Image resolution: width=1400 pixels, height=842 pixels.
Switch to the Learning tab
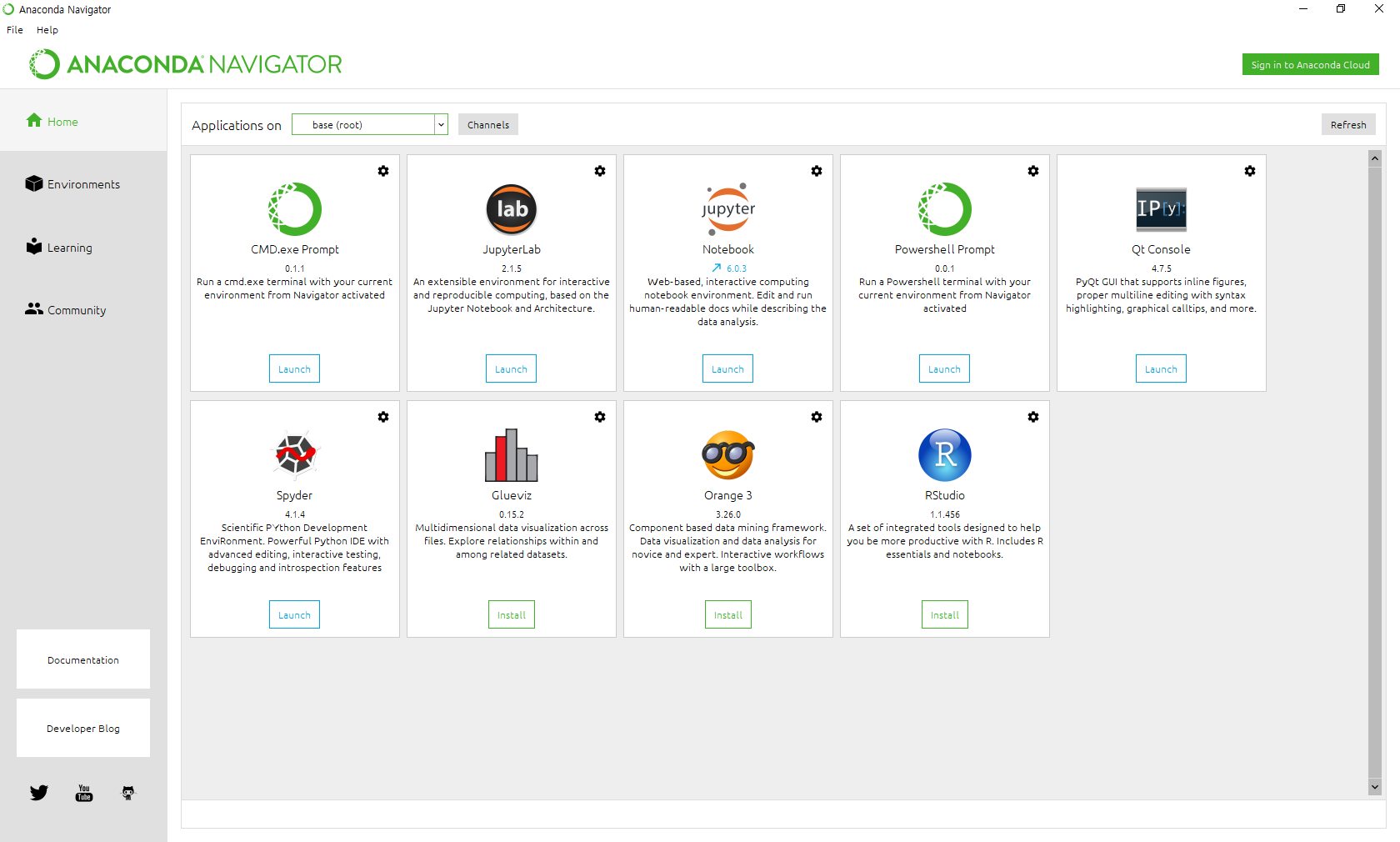click(83, 248)
